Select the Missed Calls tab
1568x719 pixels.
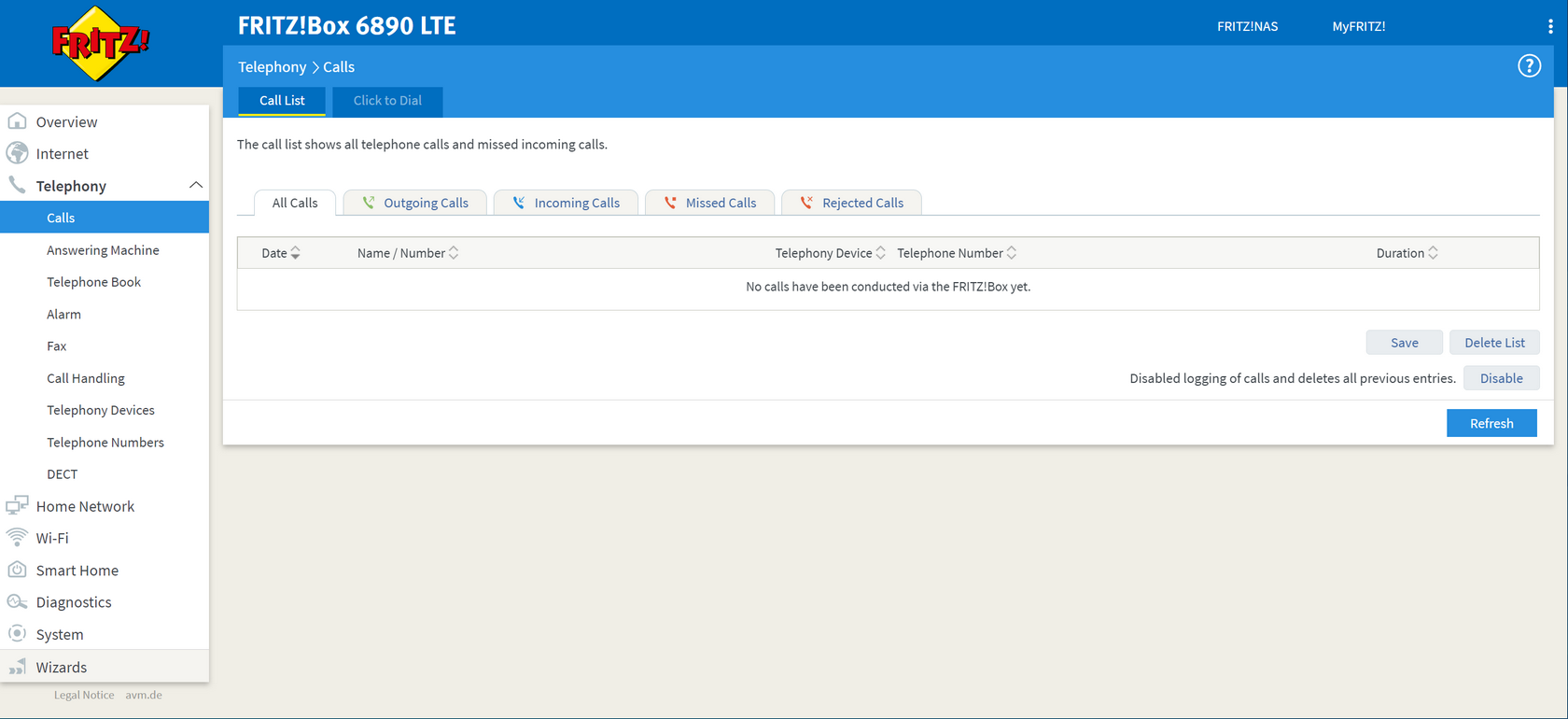[x=709, y=203]
